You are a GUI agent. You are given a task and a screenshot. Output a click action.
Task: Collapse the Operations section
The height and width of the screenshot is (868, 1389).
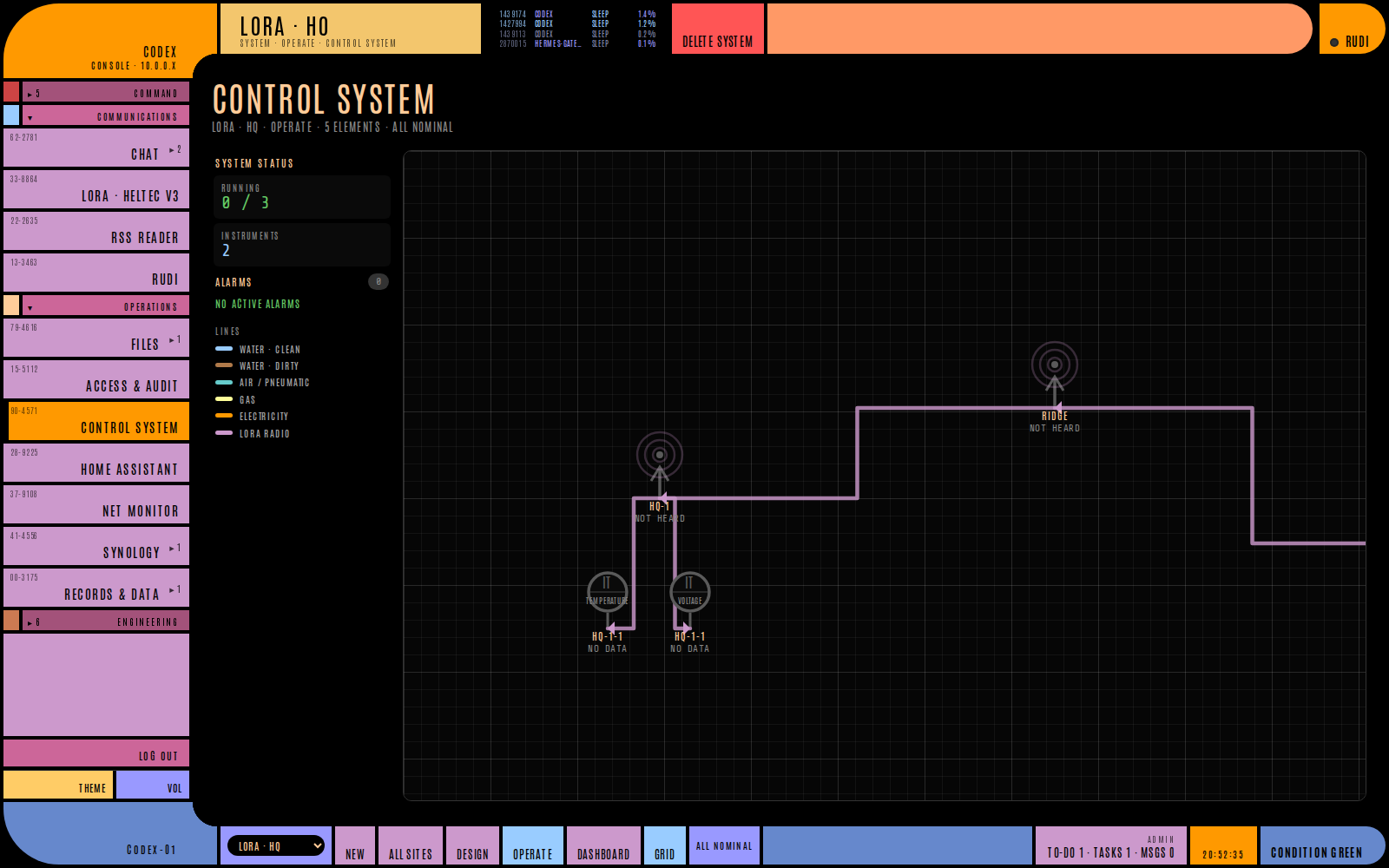click(x=105, y=306)
